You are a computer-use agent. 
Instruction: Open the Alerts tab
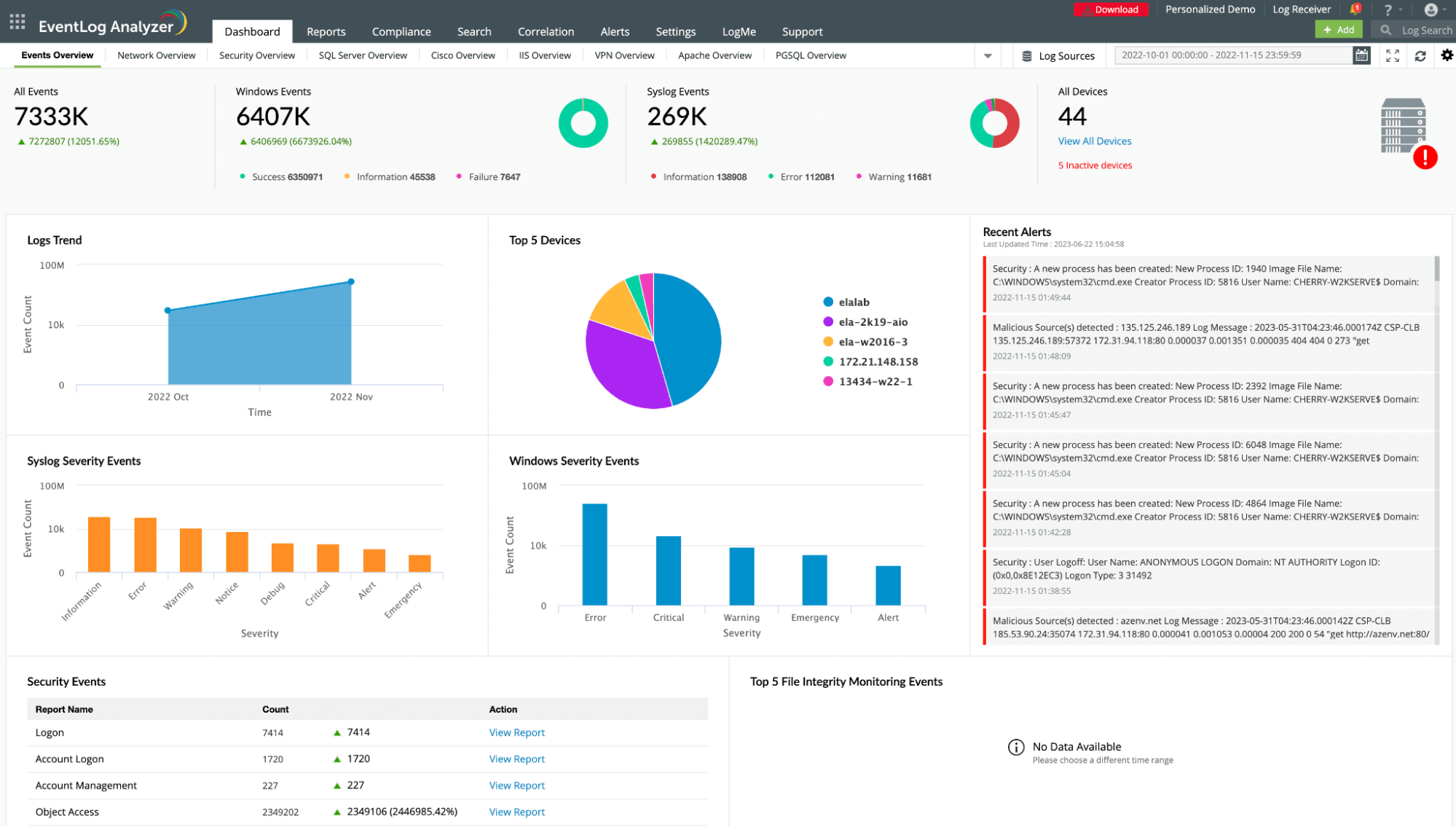615,31
